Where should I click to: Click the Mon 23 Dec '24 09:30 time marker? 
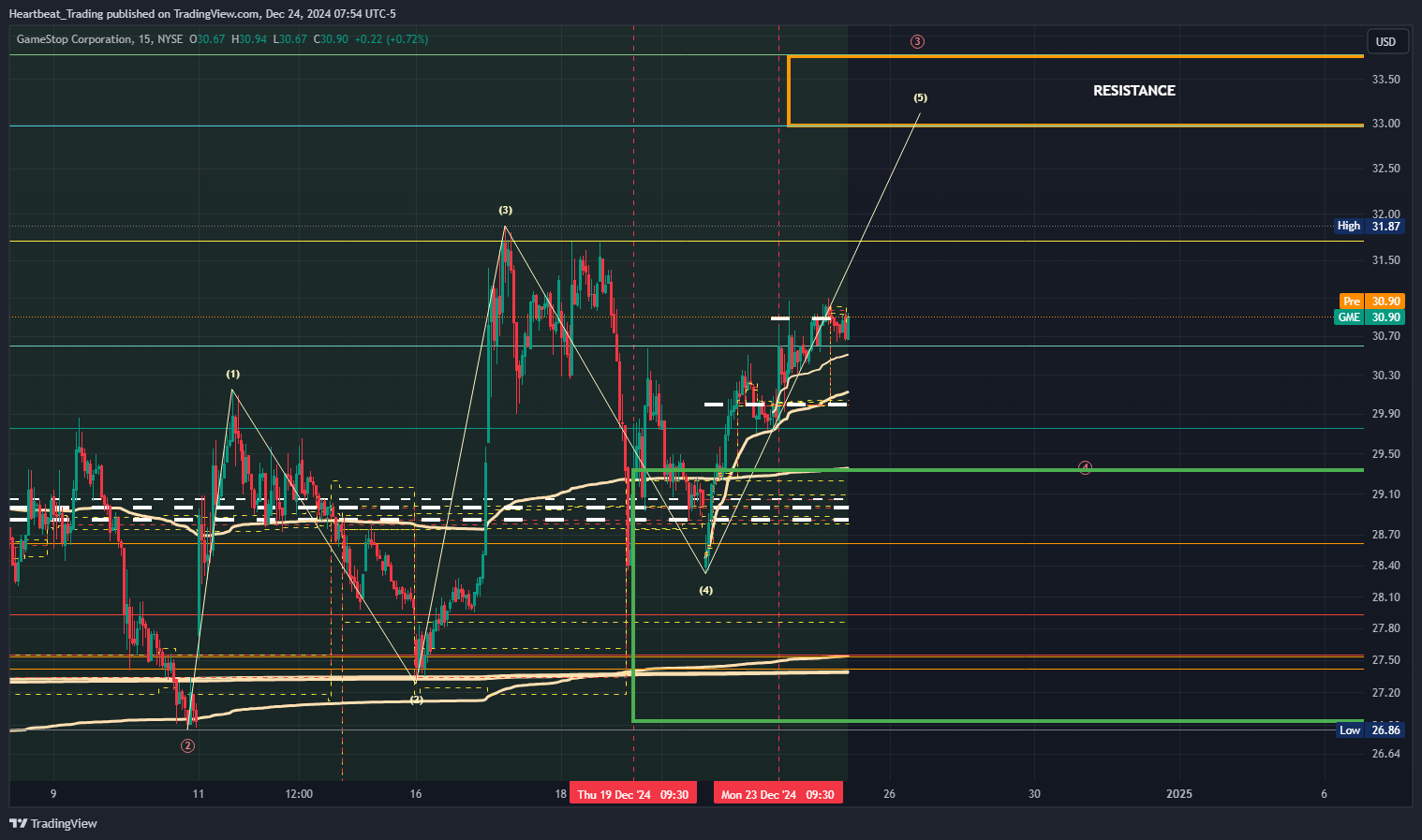pos(778,794)
